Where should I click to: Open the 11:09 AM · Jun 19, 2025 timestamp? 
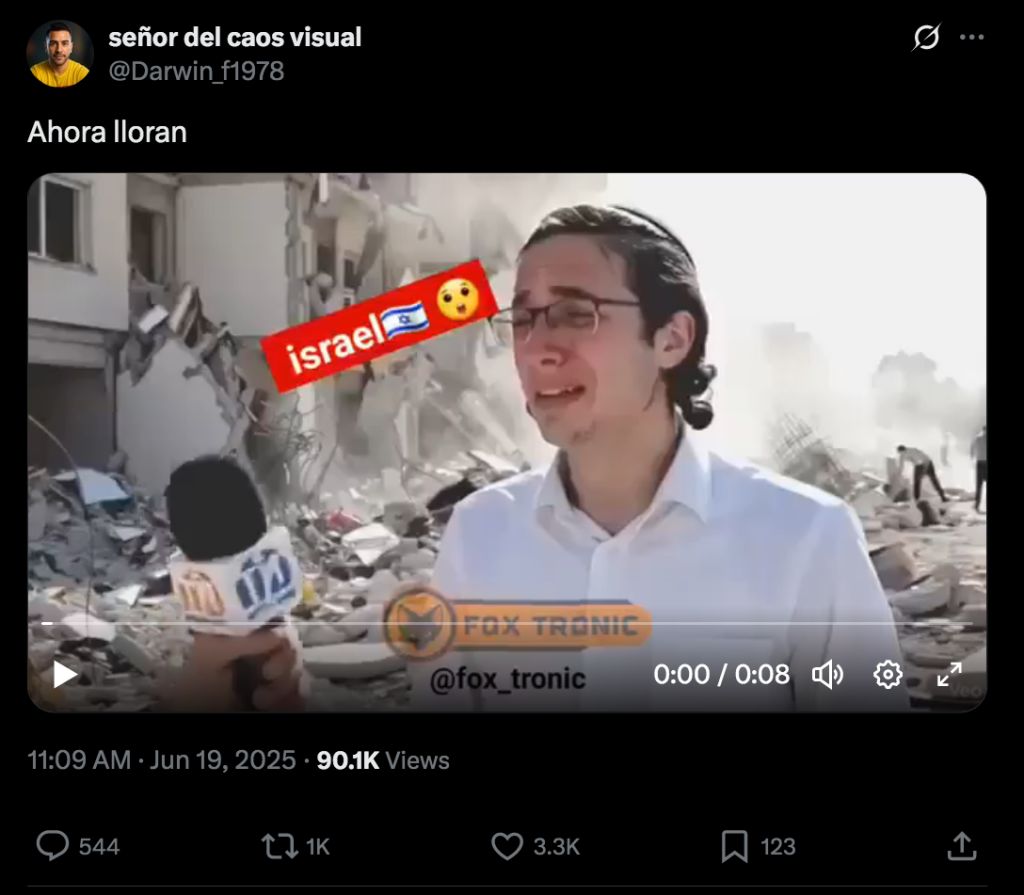[162, 760]
